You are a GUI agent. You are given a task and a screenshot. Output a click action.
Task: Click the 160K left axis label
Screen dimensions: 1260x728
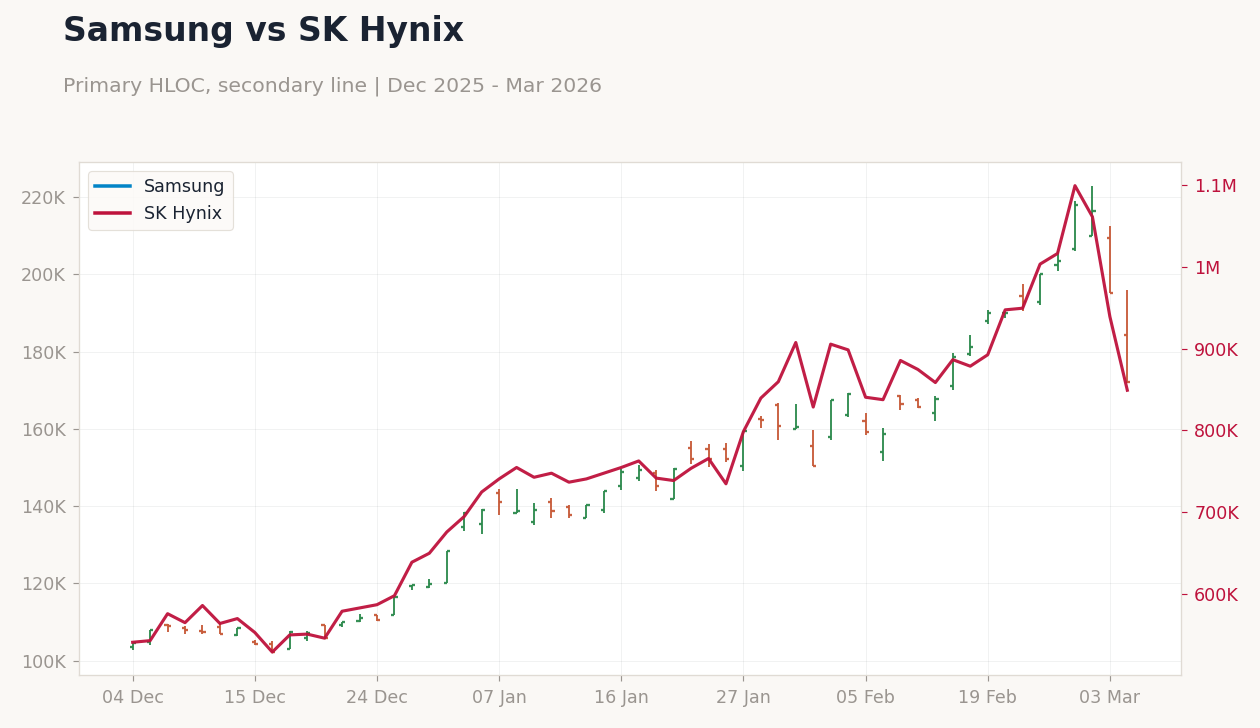(43, 430)
